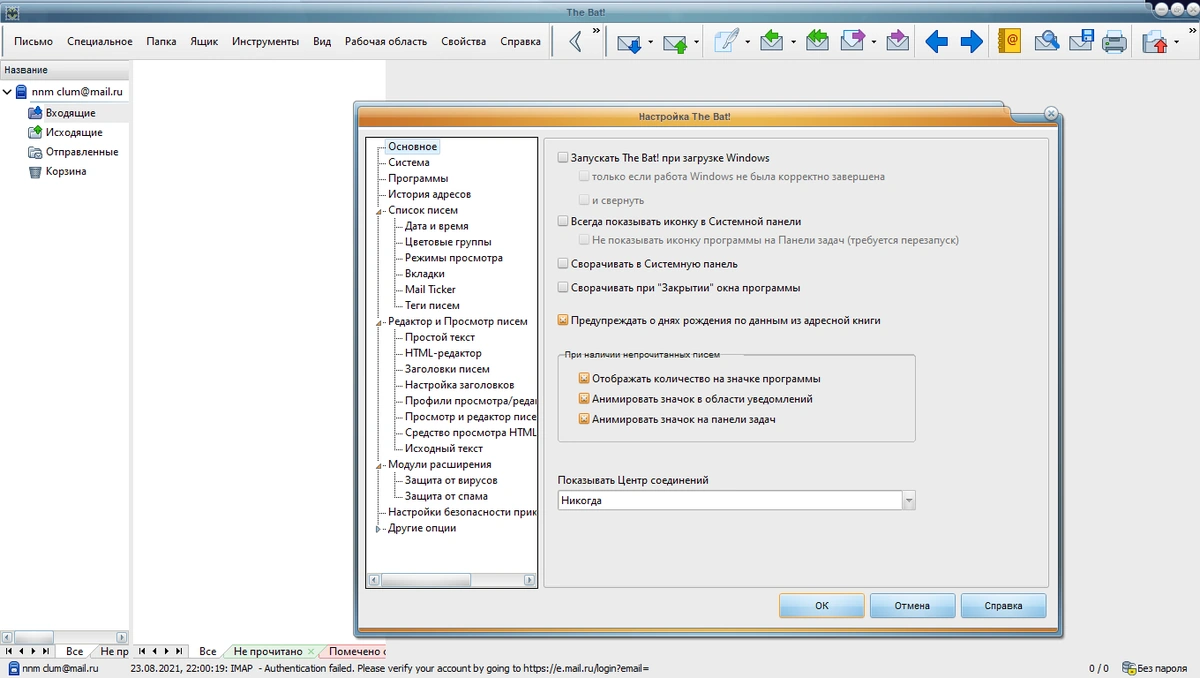Save message with the floppy envelope icon

click(1081, 42)
